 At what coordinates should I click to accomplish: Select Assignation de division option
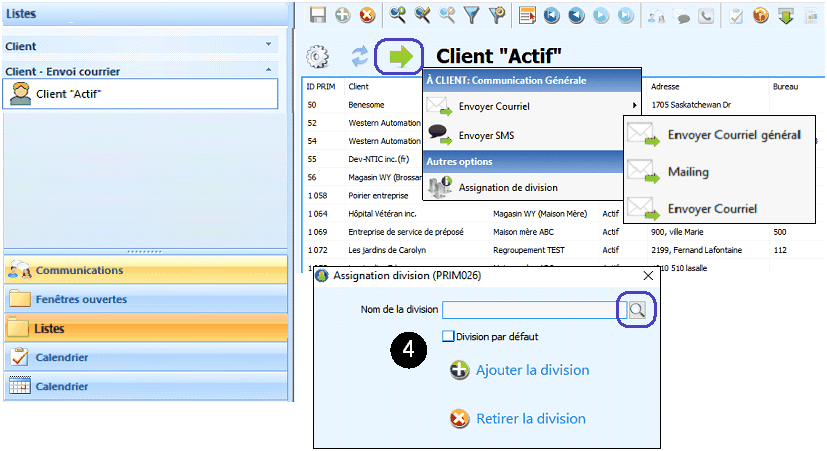point(507,187)
